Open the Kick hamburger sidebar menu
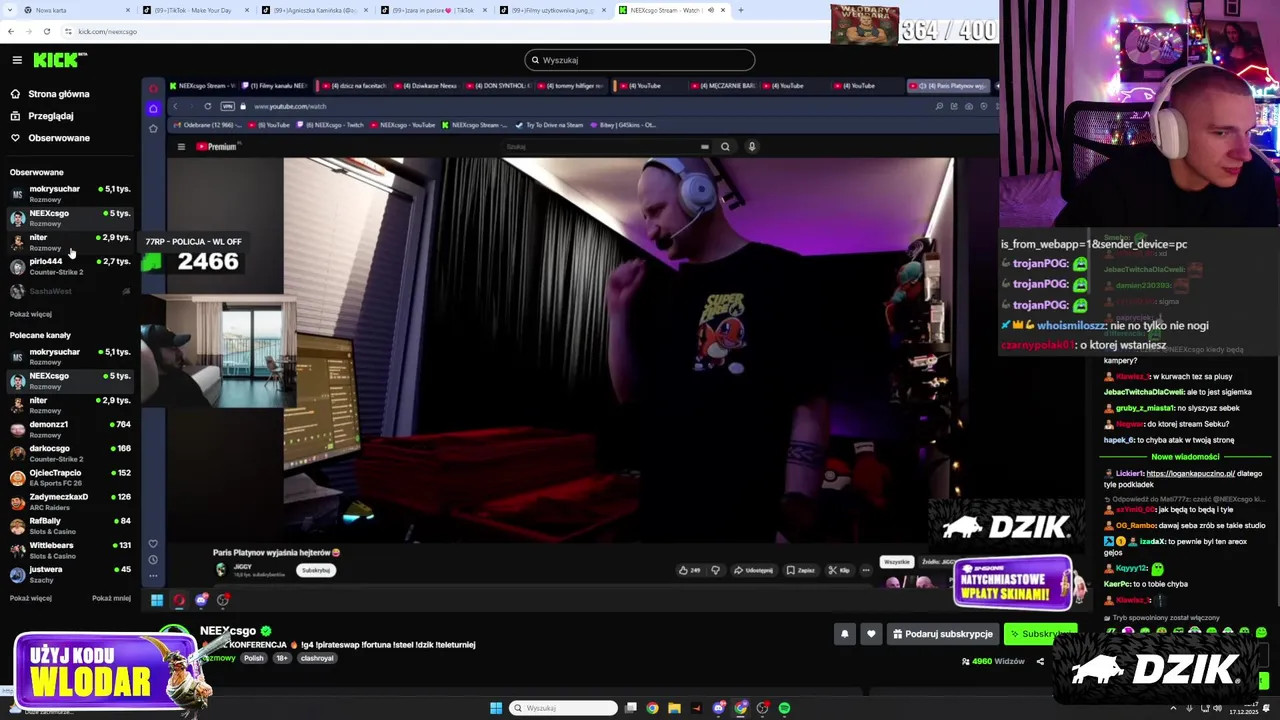 coord(17,60)
